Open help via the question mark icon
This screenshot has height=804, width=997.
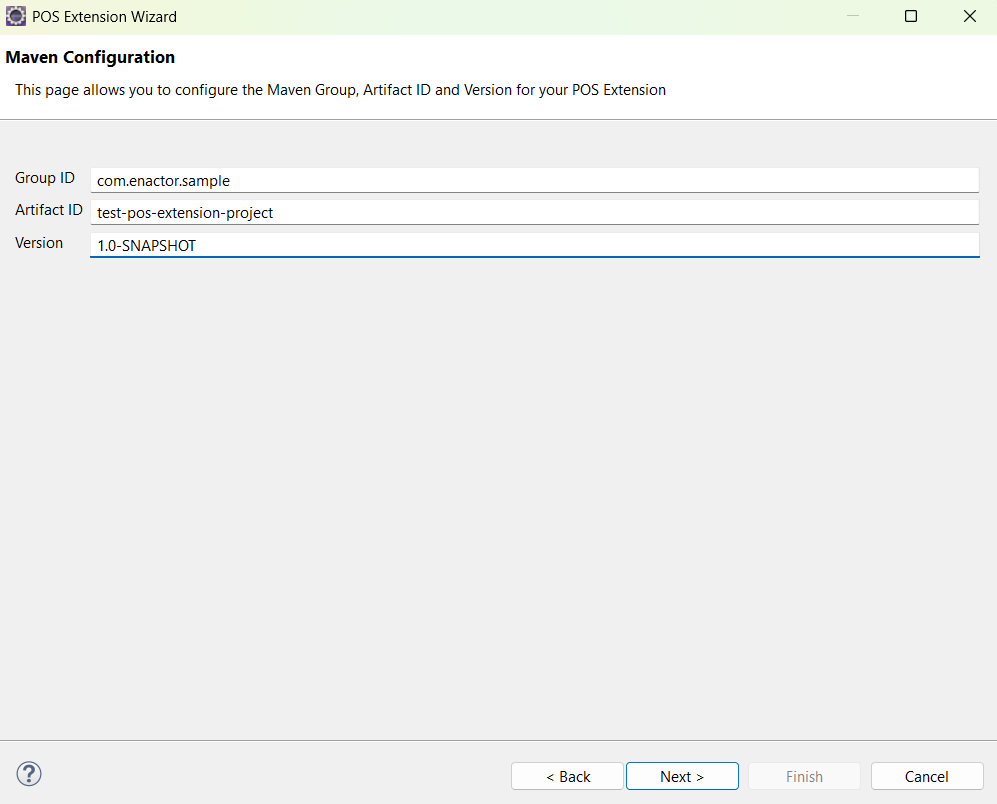coord(28,773)
